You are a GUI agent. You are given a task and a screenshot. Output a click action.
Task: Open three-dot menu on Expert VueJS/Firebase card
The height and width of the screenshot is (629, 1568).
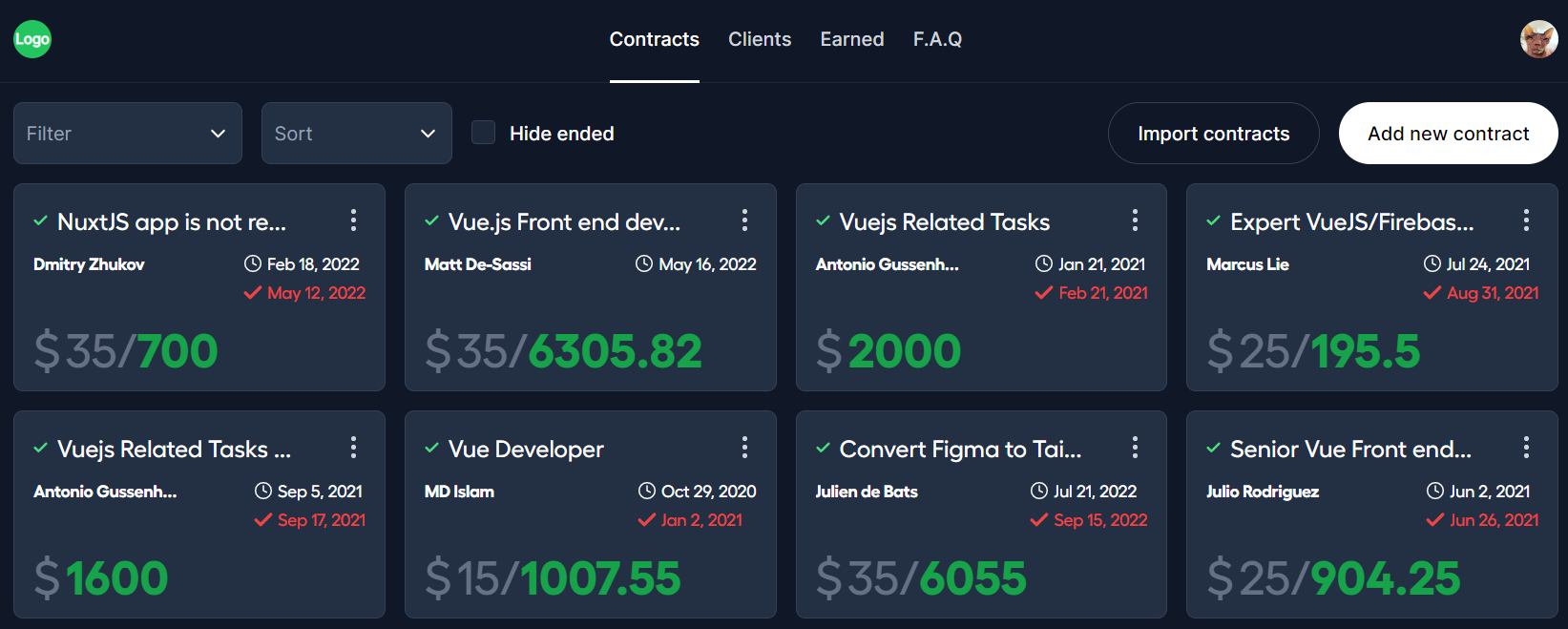[x=1526, y=220]
